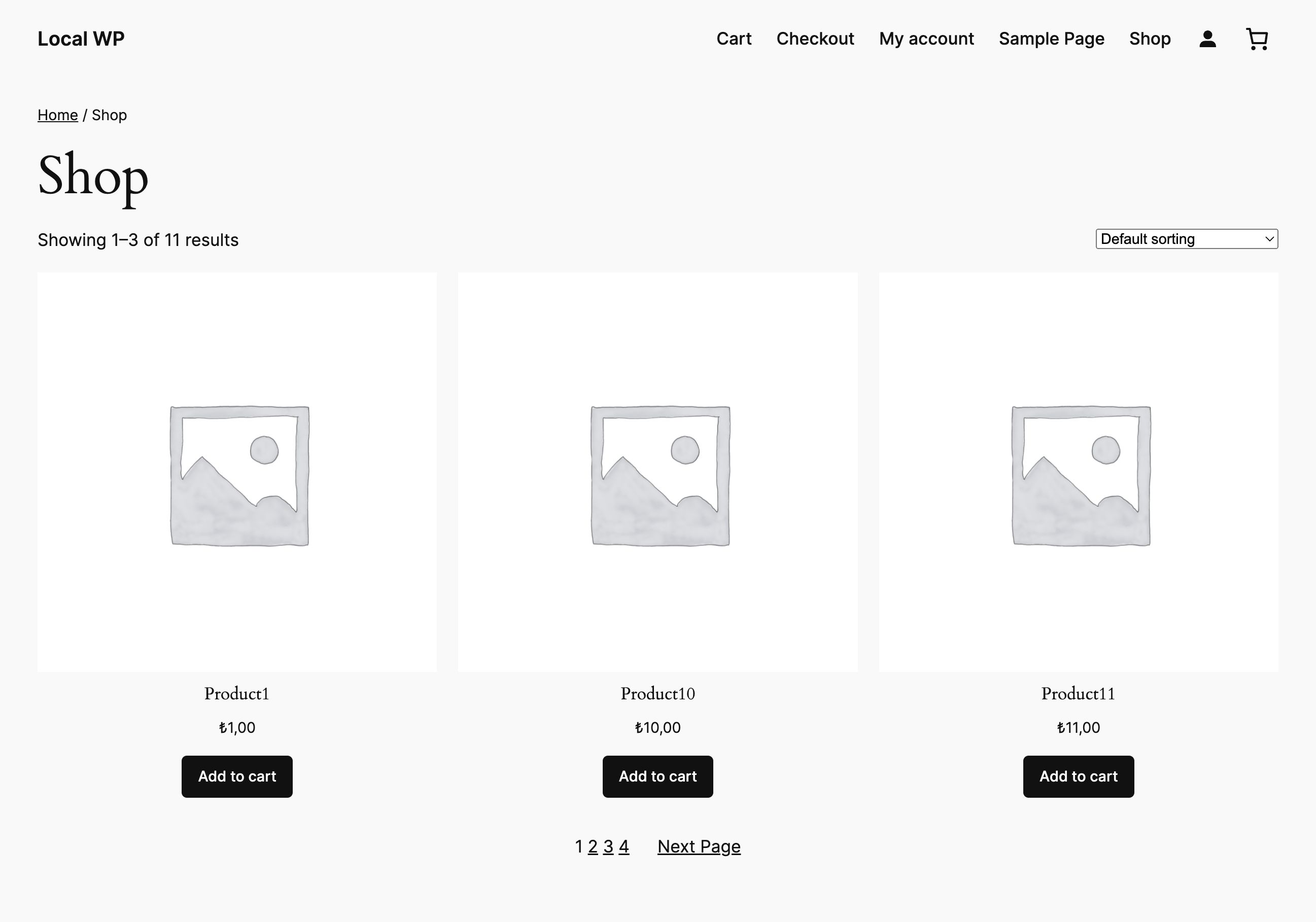Image resolution: width=1316 pixels, height=922 pixels.
Task: Open the Default sorting dropdown
Action: pos(1186,239)
